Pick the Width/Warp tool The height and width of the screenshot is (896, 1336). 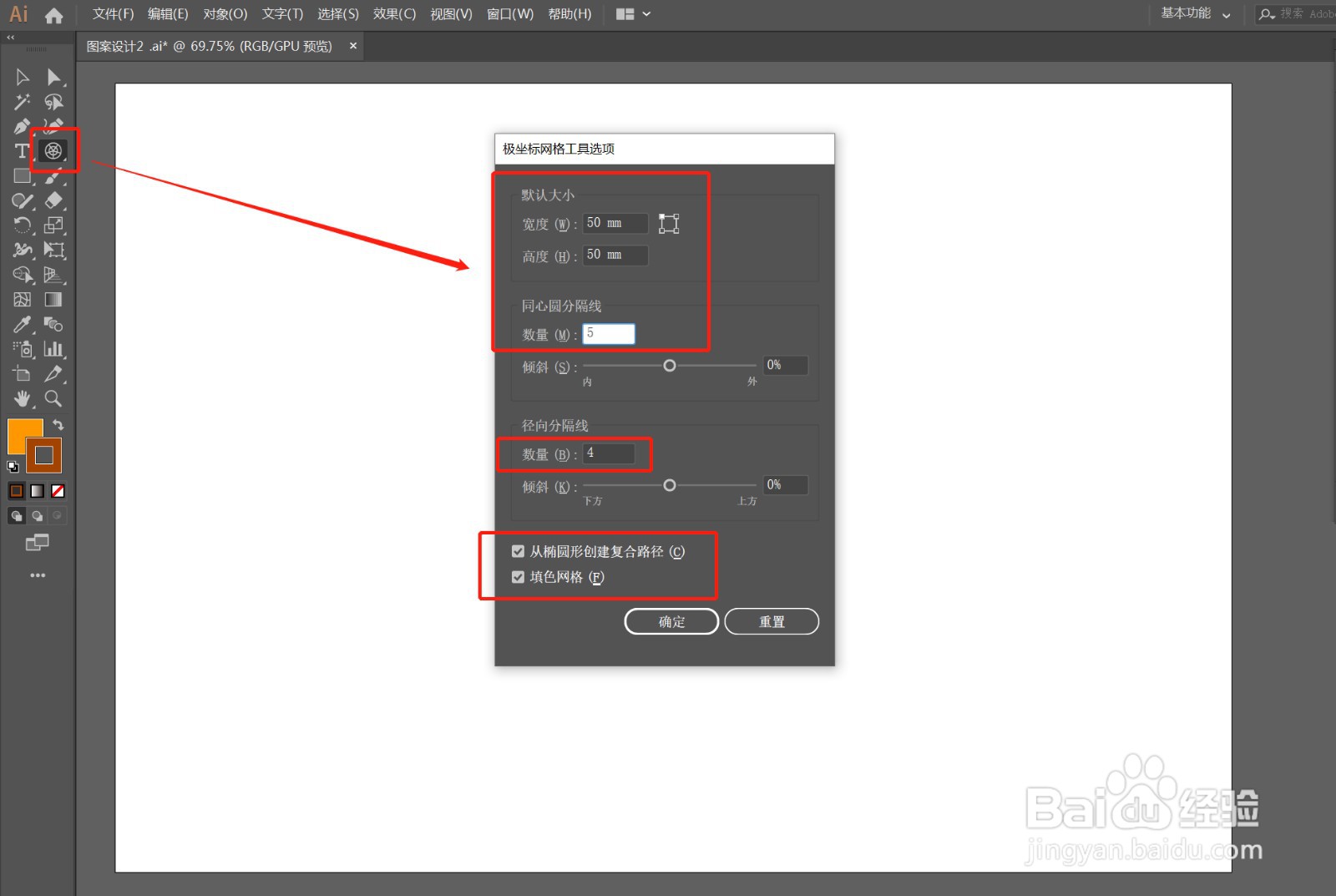tap(23, 250)
